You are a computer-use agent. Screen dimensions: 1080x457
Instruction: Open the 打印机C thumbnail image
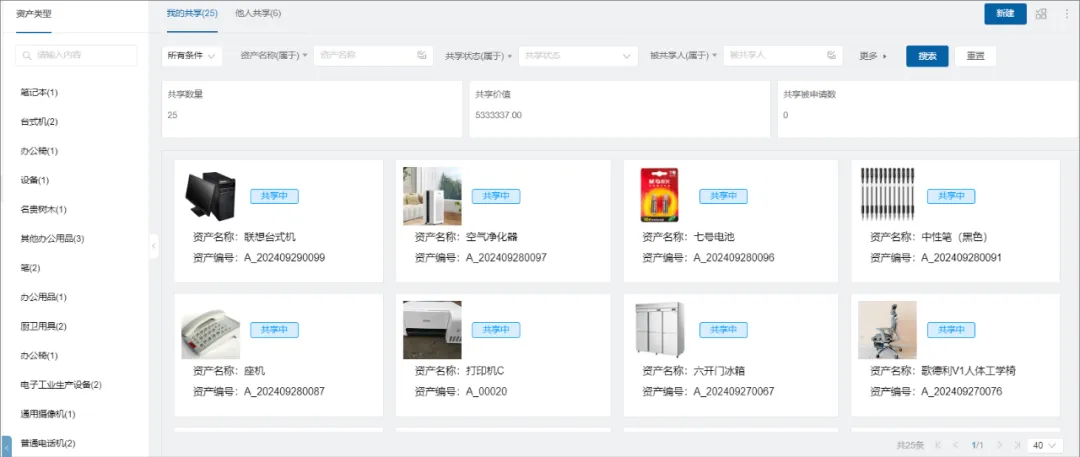point(432,330)
